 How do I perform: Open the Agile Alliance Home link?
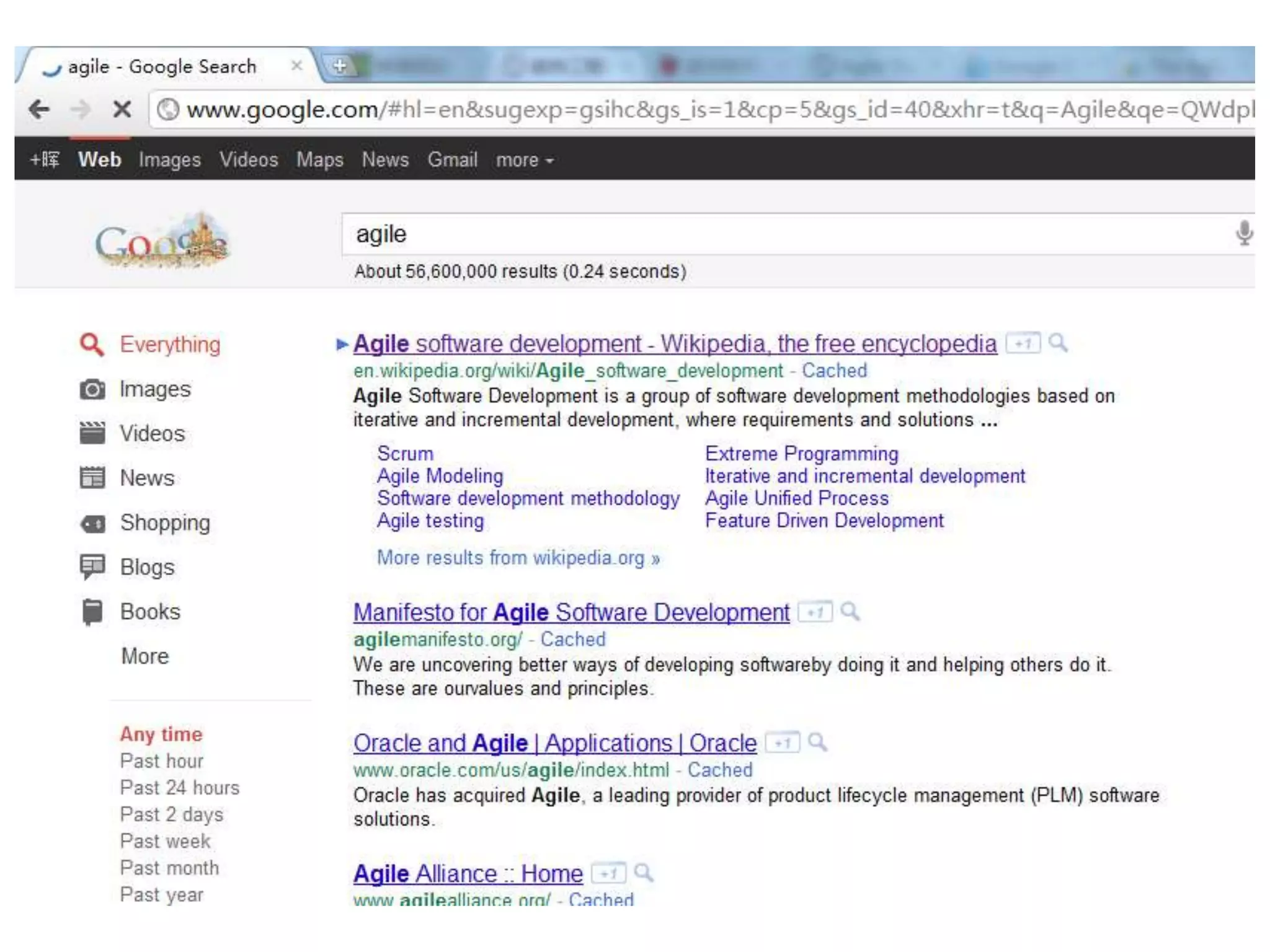coord(468,874)
